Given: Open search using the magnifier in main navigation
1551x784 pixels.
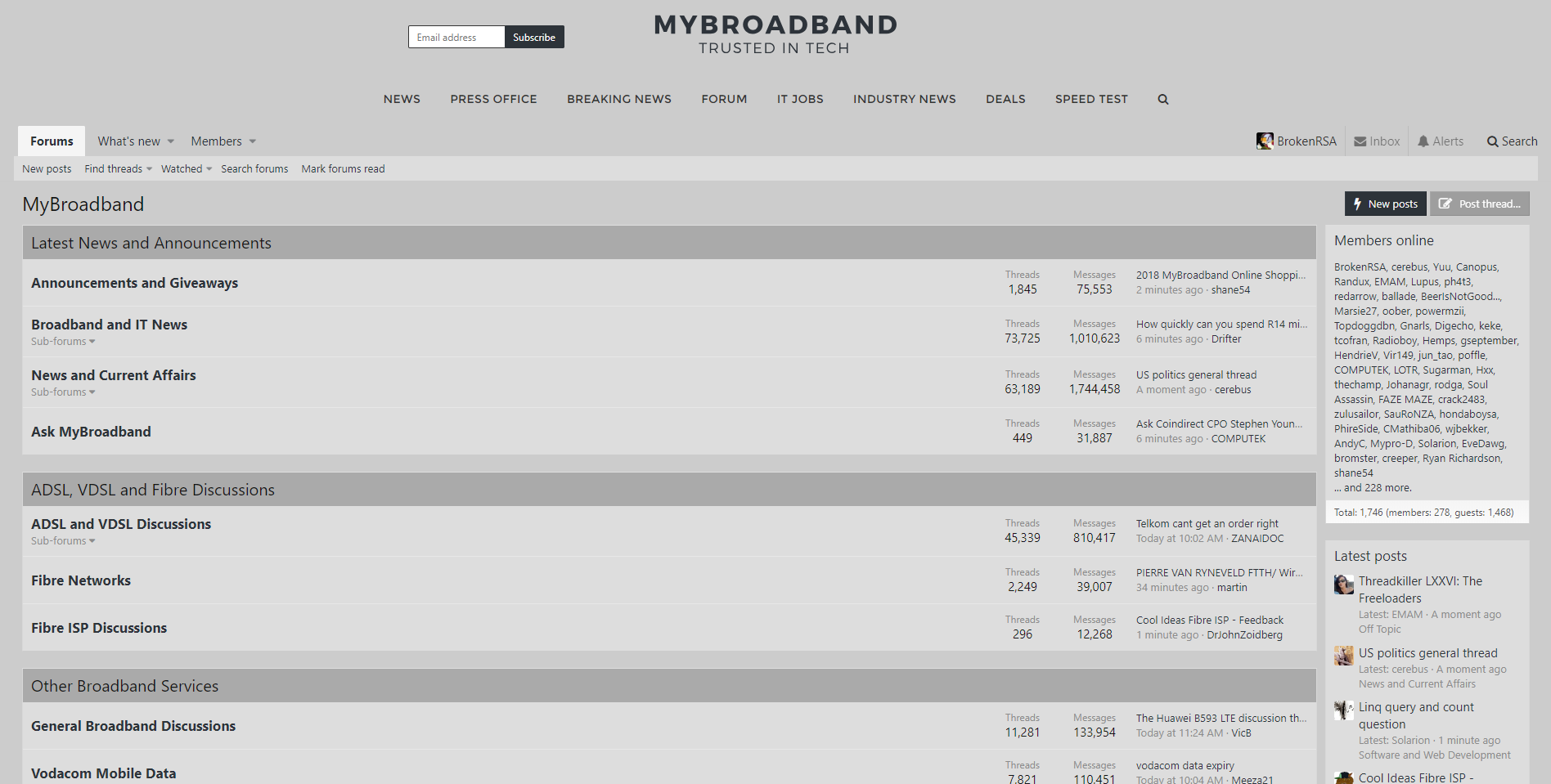Looking at the screenshot, I should pos(1162,99).
